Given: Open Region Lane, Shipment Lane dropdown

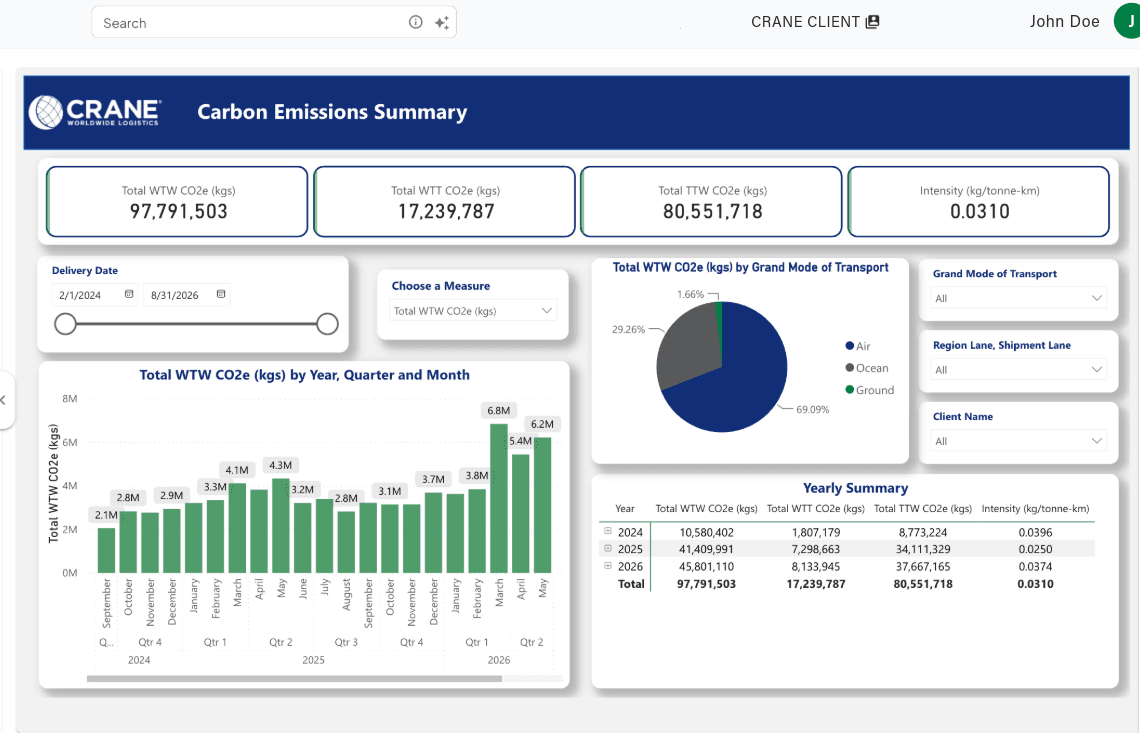Looking at the screenshot, I should click(x=1019, y=369).
